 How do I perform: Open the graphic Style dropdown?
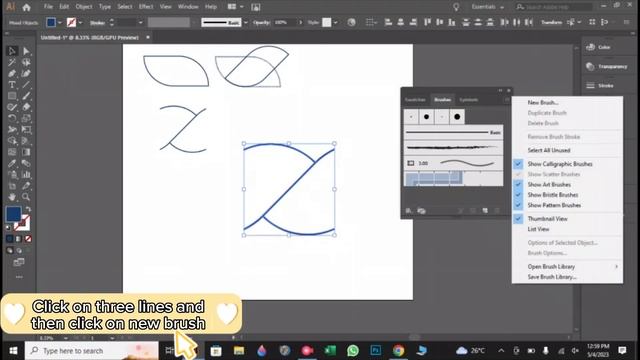(336, 22)
